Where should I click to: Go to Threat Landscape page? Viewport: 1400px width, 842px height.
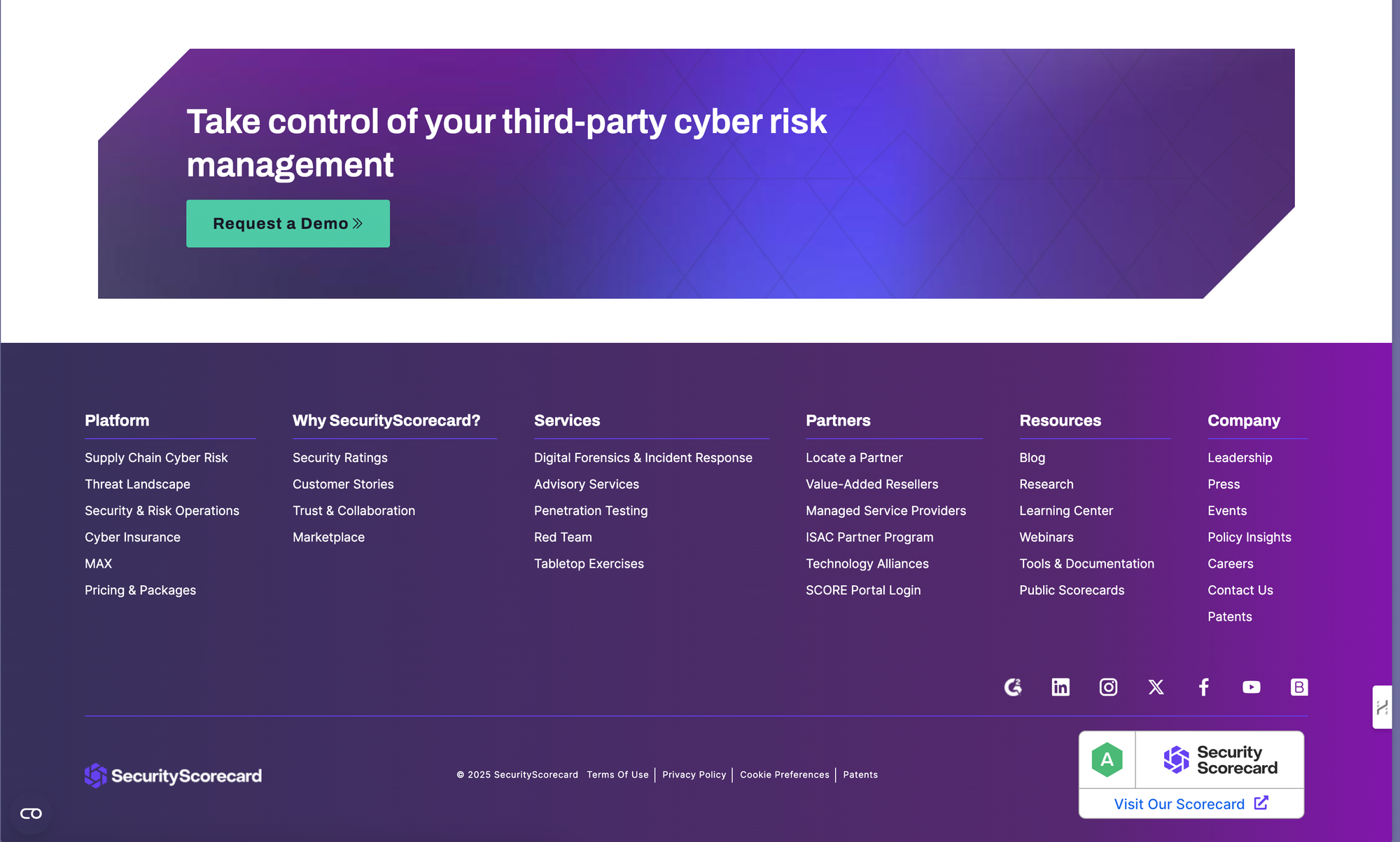(137, 484)
